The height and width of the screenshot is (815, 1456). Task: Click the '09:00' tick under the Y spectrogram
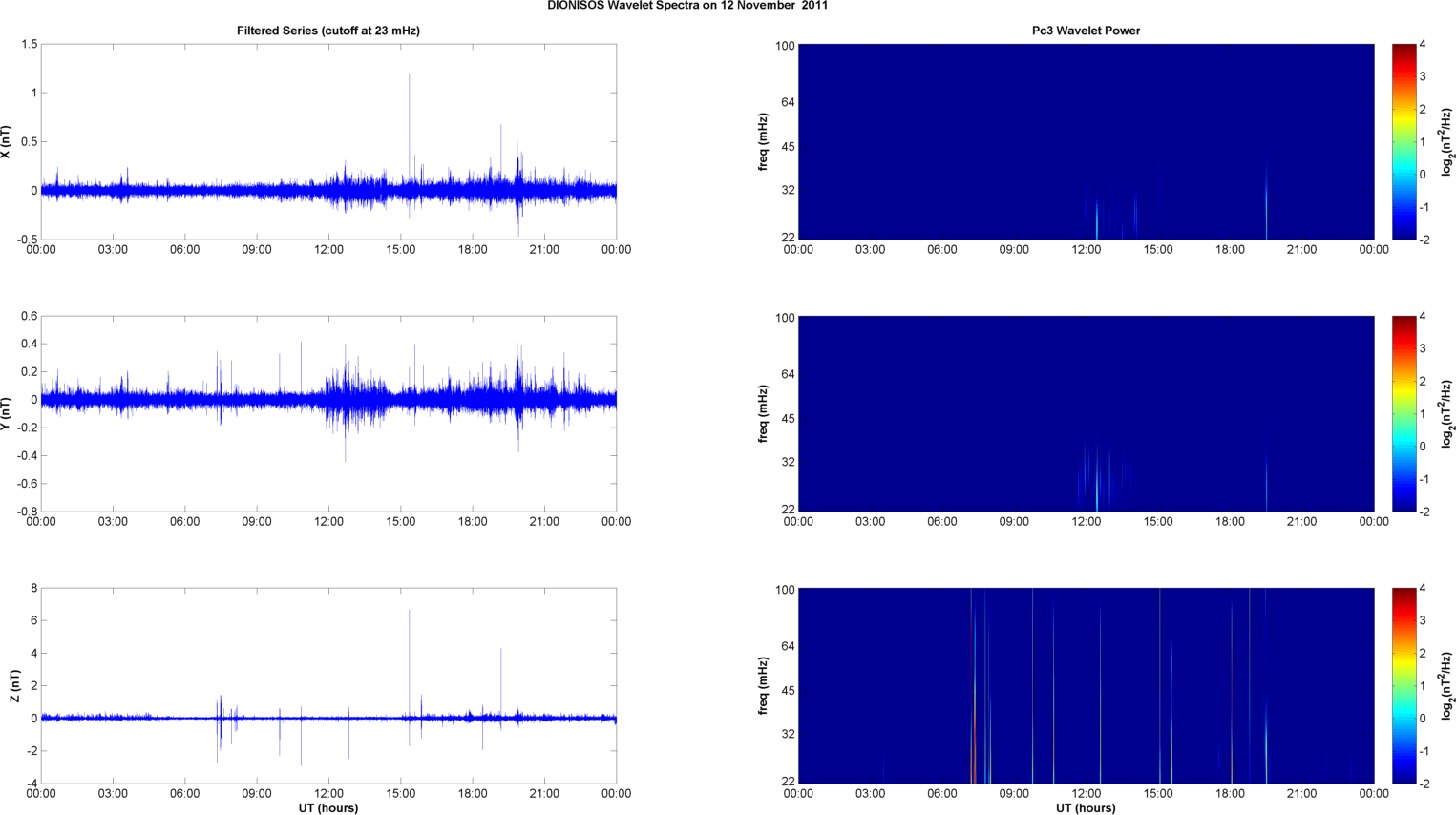tap(1014, 522)
